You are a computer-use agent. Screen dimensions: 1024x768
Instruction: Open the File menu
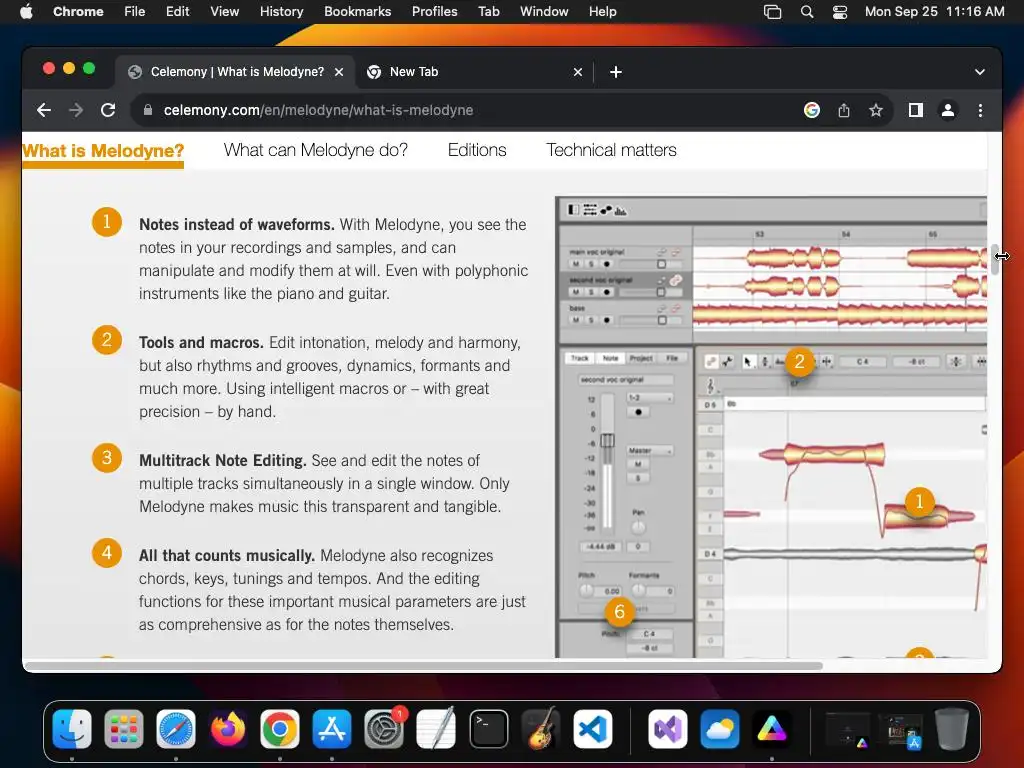(x=135, y=12)
